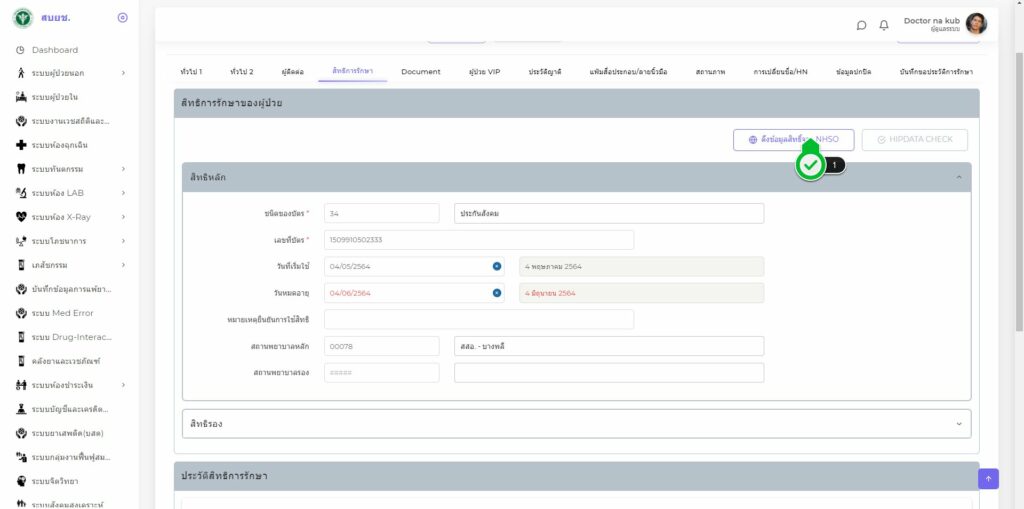Image resolution: width=1024 pixels, height=509 pixels.
Task: Click the หมายเหตุยืนยันการใช้สิทธิ input field
Action: coord(479,319)
